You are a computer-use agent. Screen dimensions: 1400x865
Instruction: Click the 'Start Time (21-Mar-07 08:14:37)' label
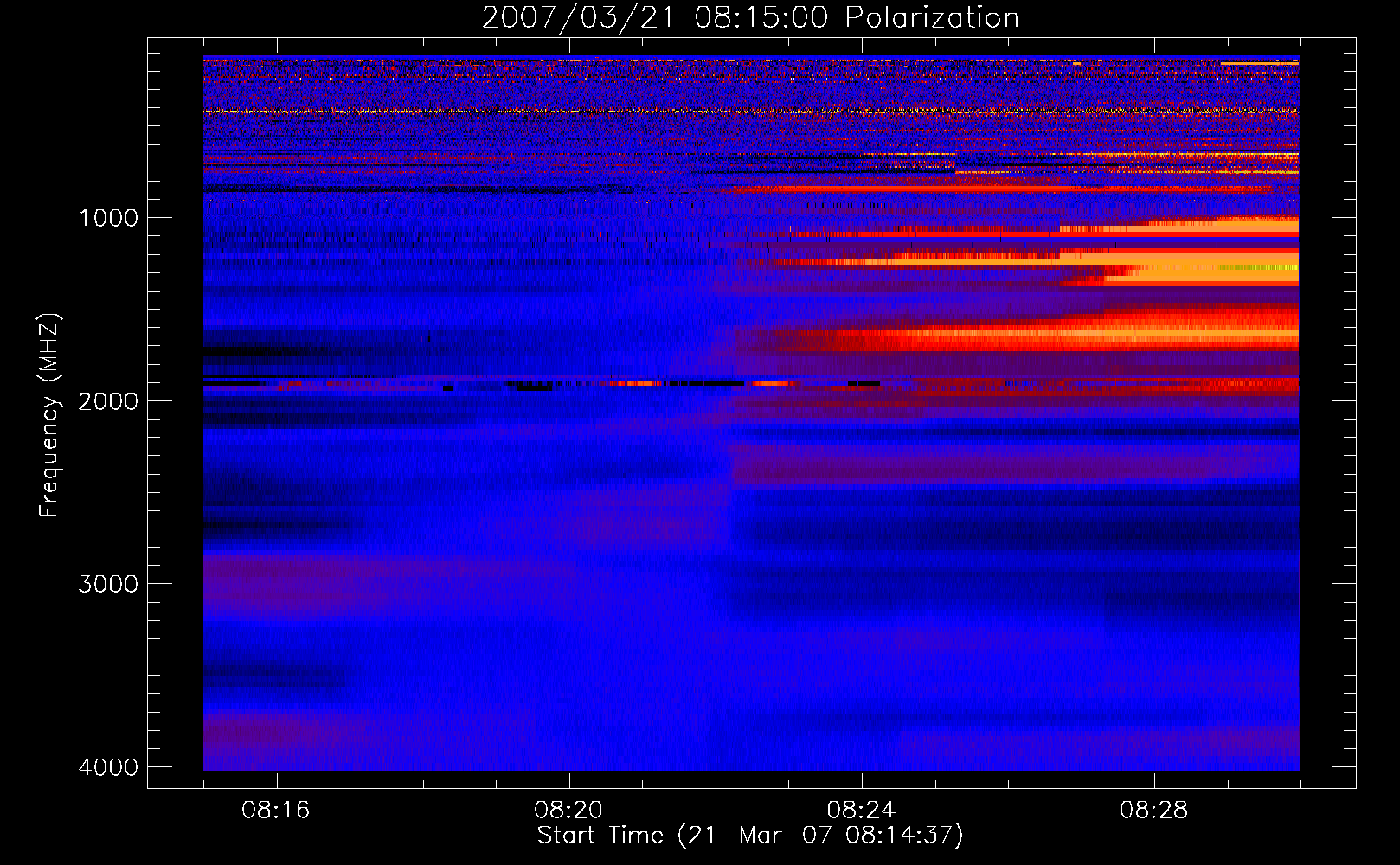point(750,836)
